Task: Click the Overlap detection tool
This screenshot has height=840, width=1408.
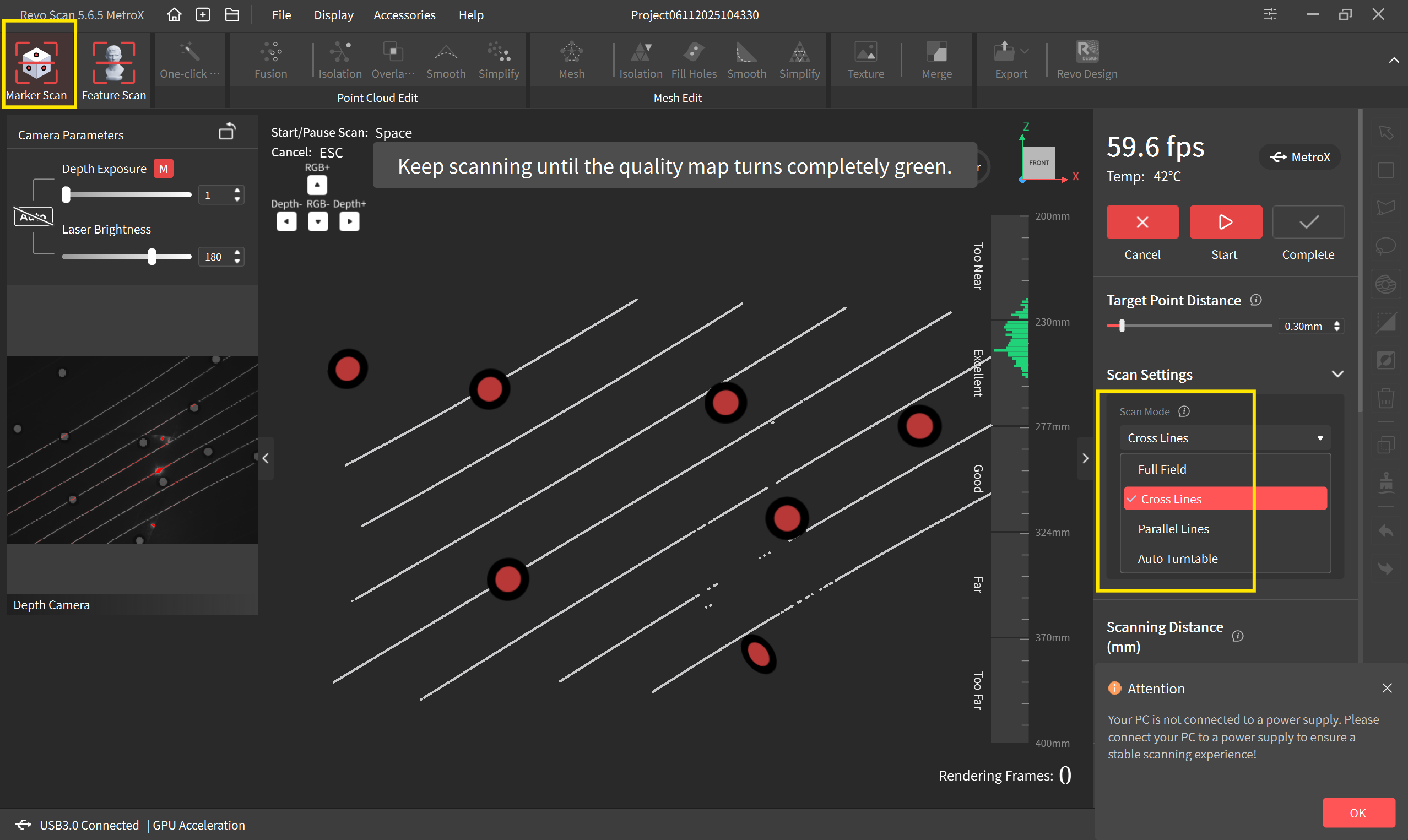Action: pos(393,61)
